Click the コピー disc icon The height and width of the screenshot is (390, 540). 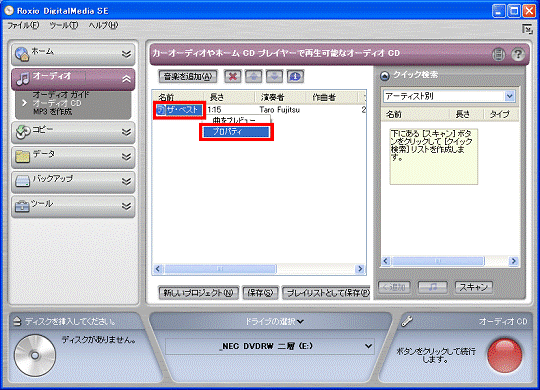[x=23, y=132]
